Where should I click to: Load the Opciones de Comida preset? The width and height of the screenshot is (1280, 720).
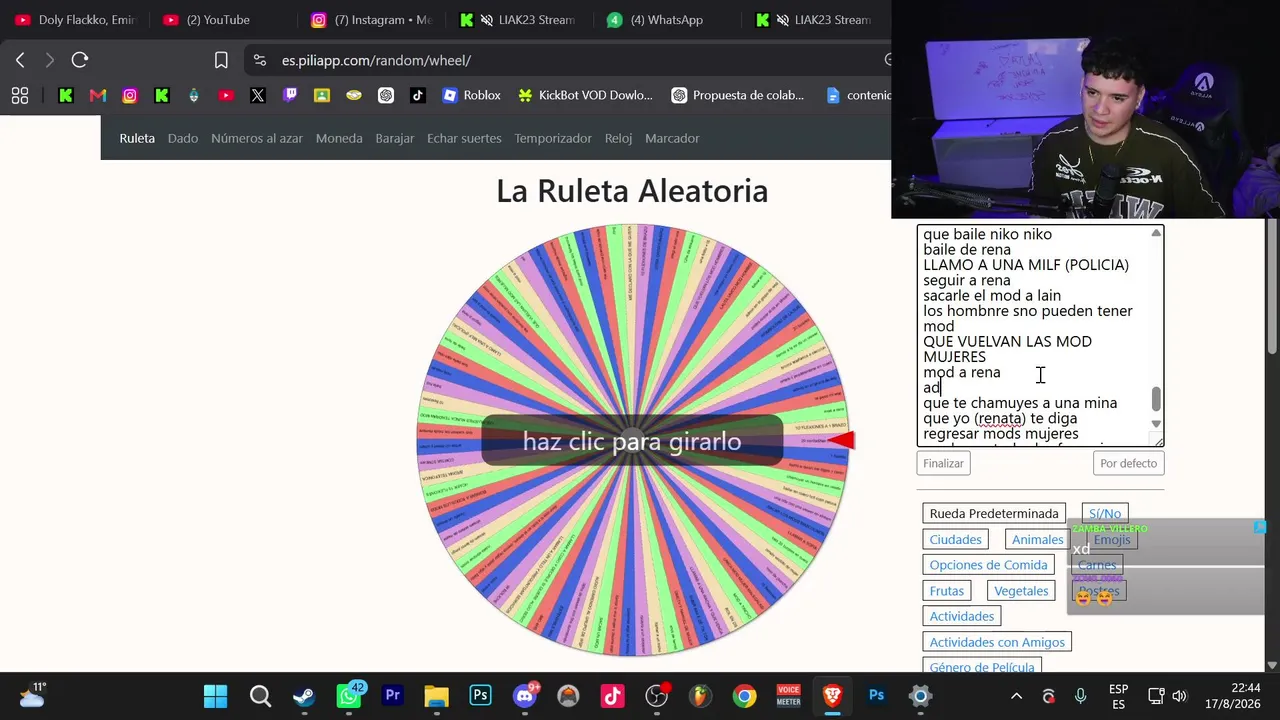pos(989,565)
